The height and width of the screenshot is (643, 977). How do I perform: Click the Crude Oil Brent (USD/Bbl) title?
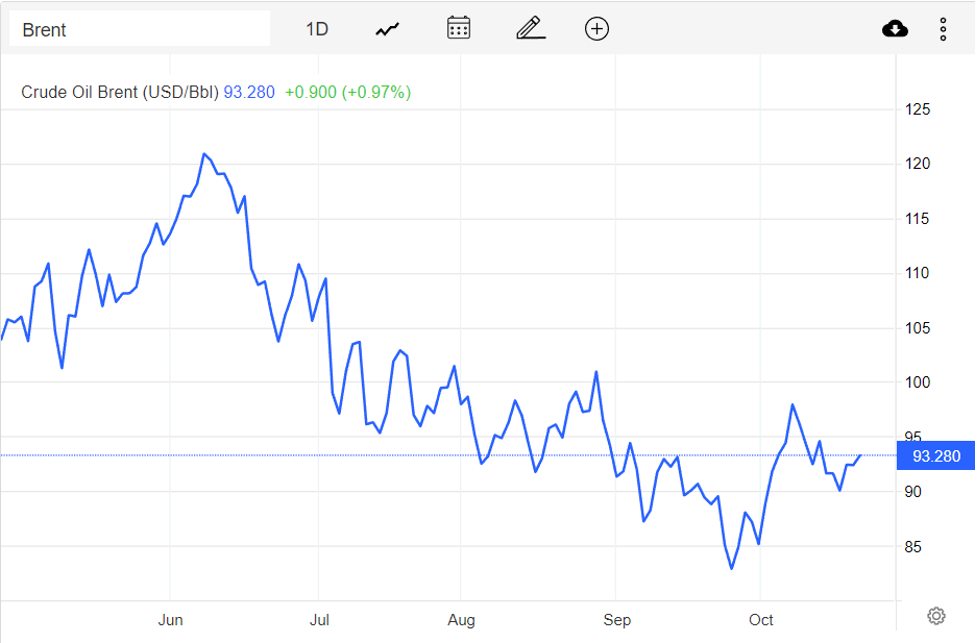(120, 92)
